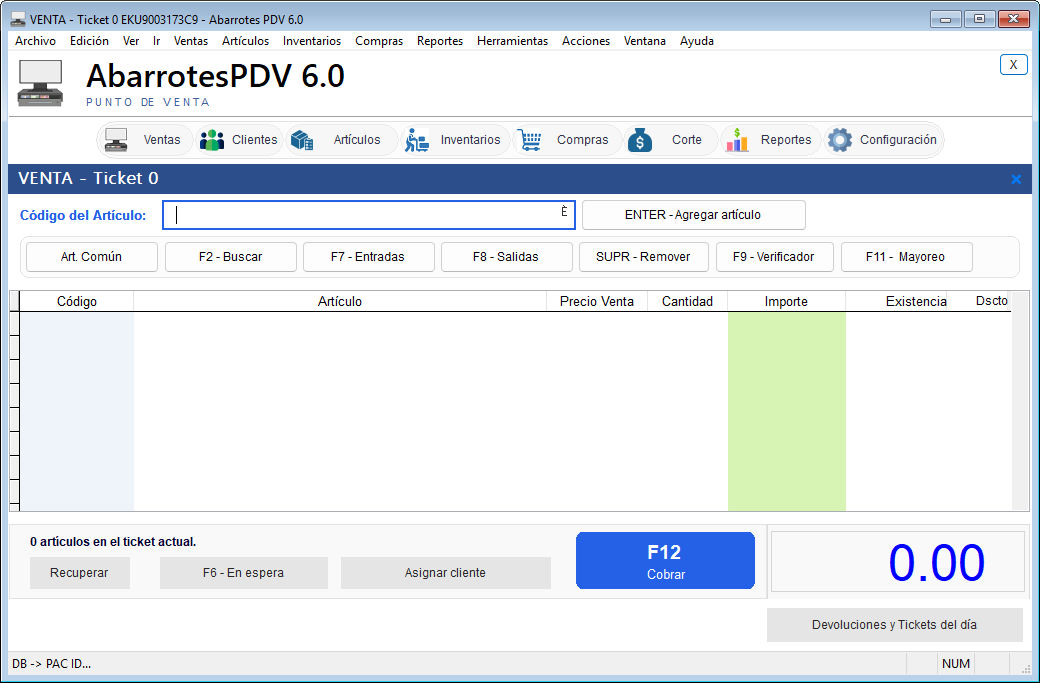
Task: Open the Reportes bar chart icon
Action: (x=737, y=140)
